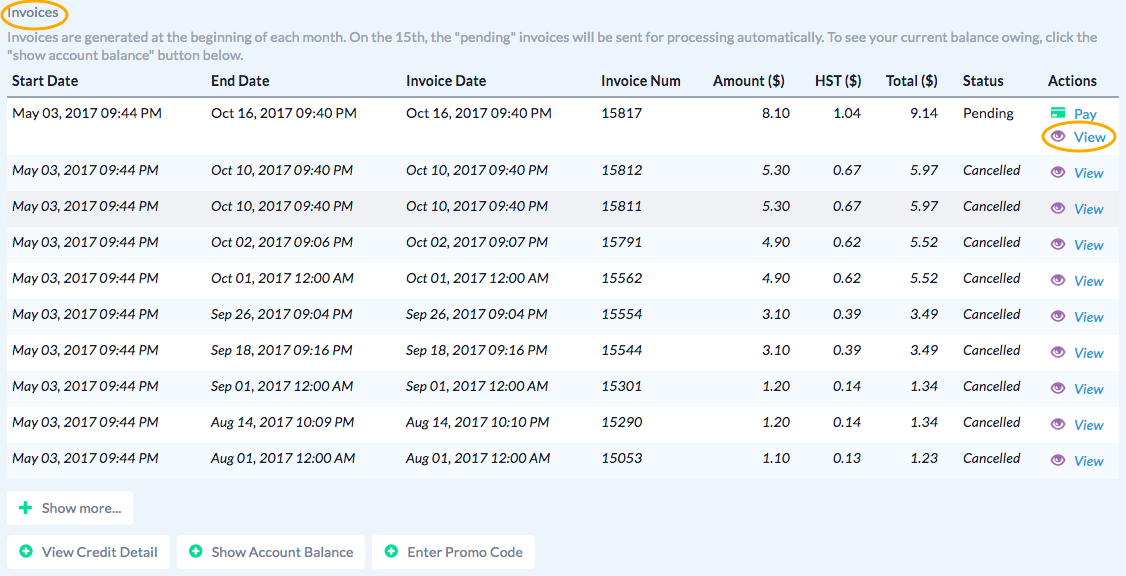Click the eye icon for invoice 15791

[1058, 244]
